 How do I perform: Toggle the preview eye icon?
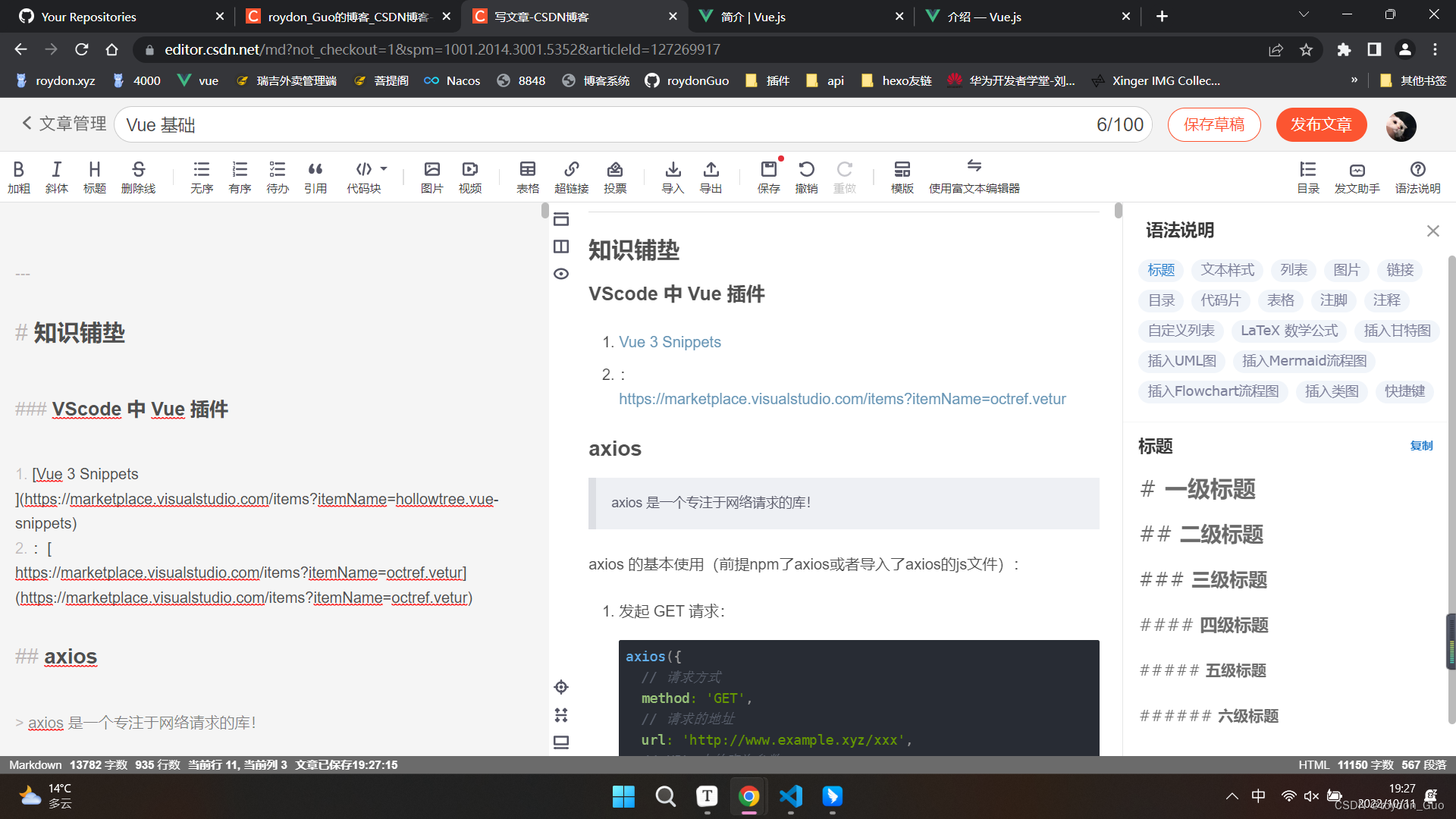pos(561,274)
